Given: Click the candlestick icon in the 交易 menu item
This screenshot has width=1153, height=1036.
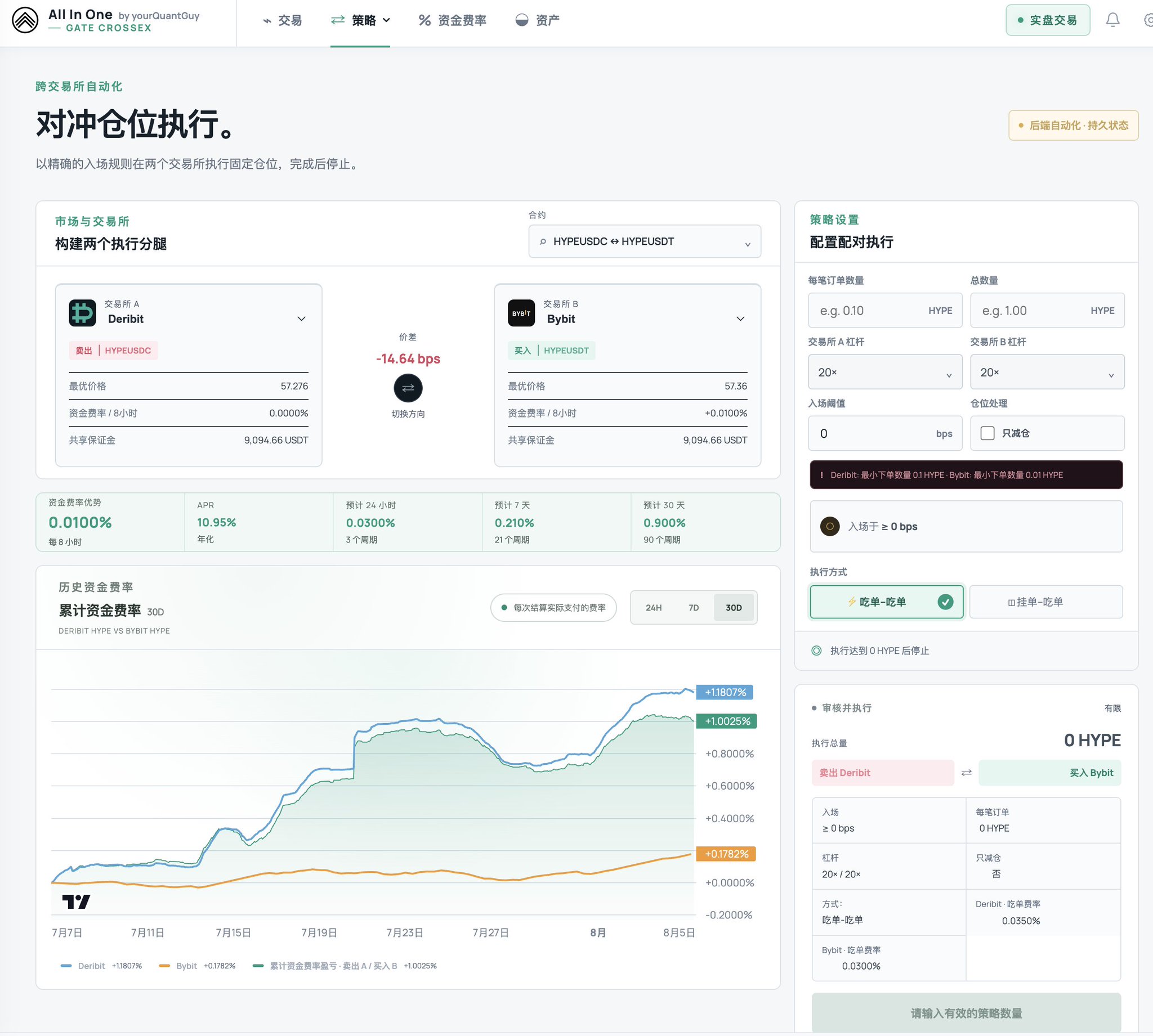Looking at the screenshot, I should 266,21.
